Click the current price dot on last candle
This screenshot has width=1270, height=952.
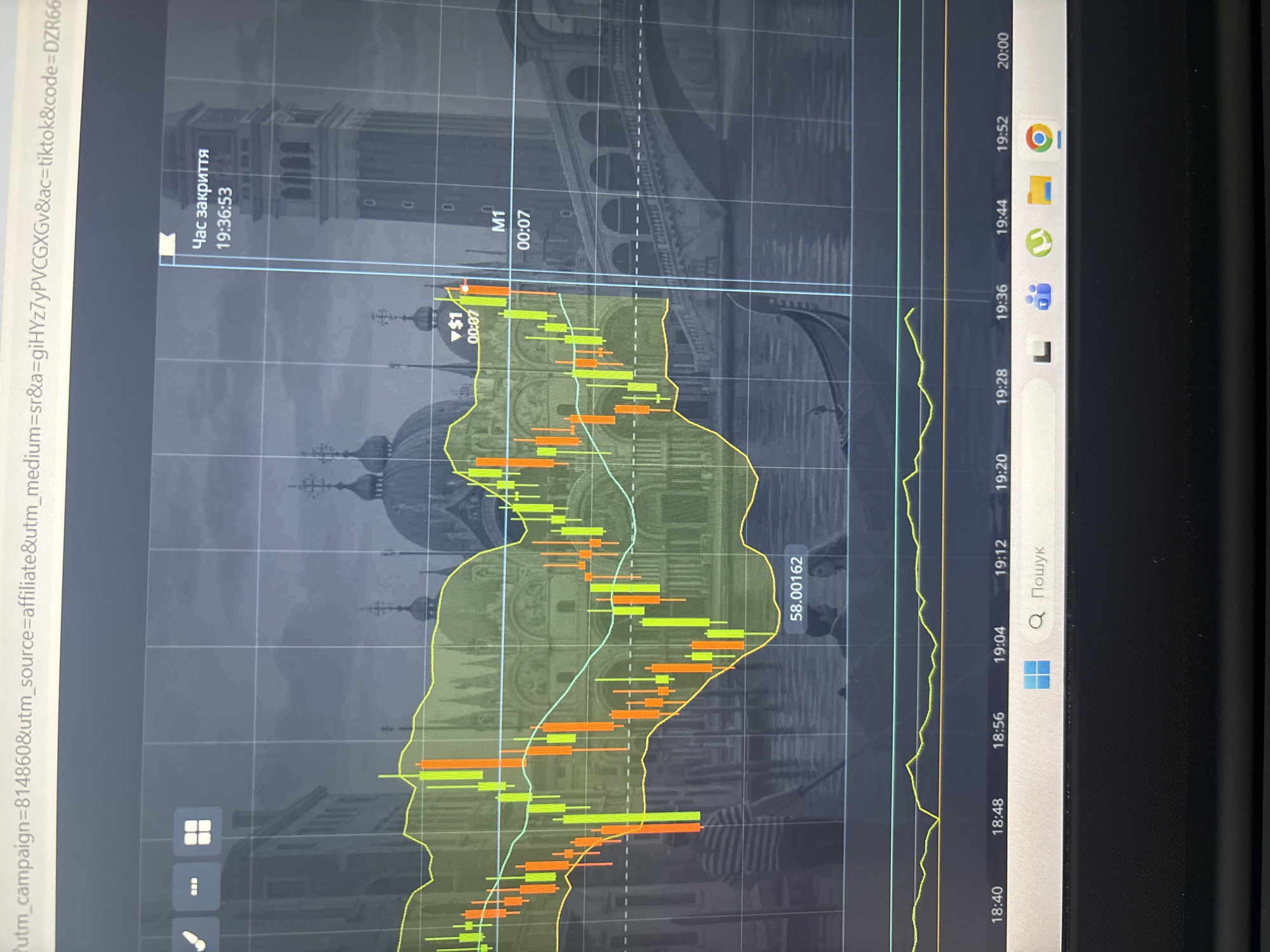pyautogui.click(x=465, y=289)
